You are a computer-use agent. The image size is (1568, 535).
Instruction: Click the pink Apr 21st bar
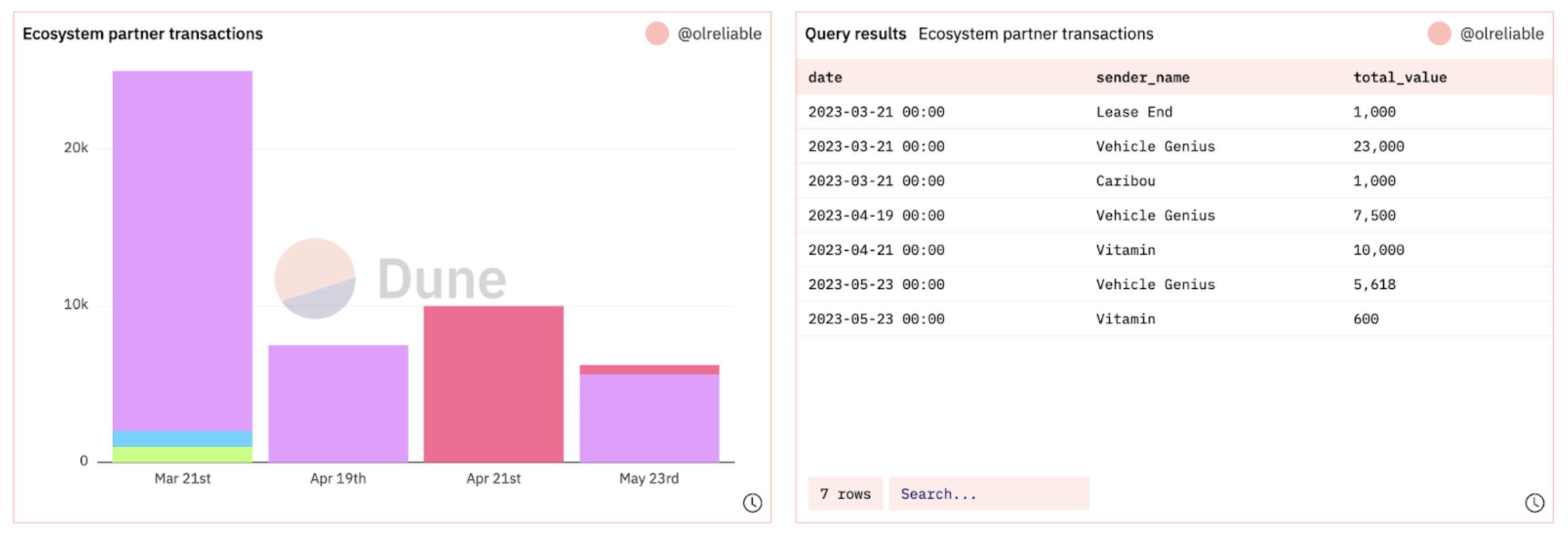click(493, 384)
